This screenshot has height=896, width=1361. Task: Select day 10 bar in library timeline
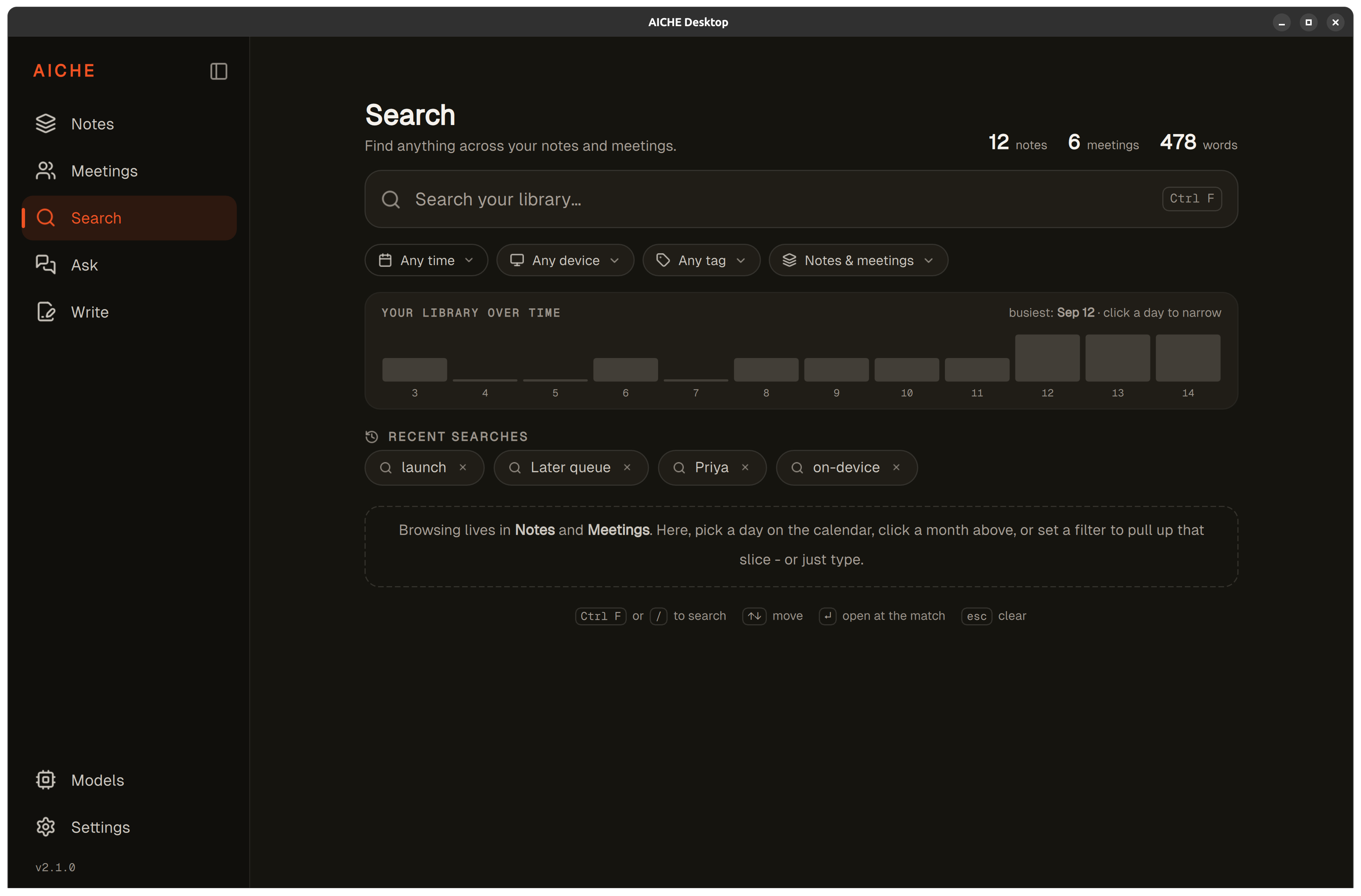tap(907, 370)
